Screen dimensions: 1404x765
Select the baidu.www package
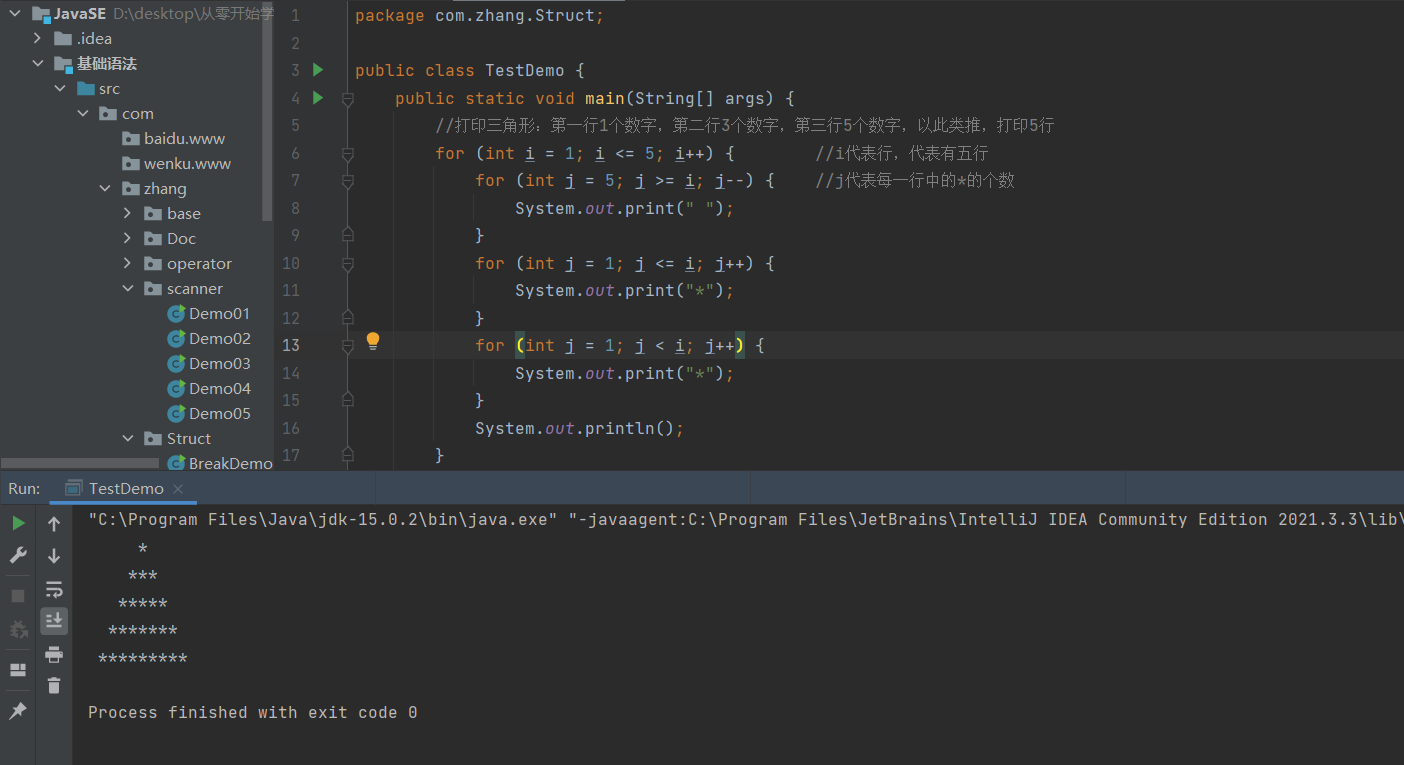tap(173, 138)
